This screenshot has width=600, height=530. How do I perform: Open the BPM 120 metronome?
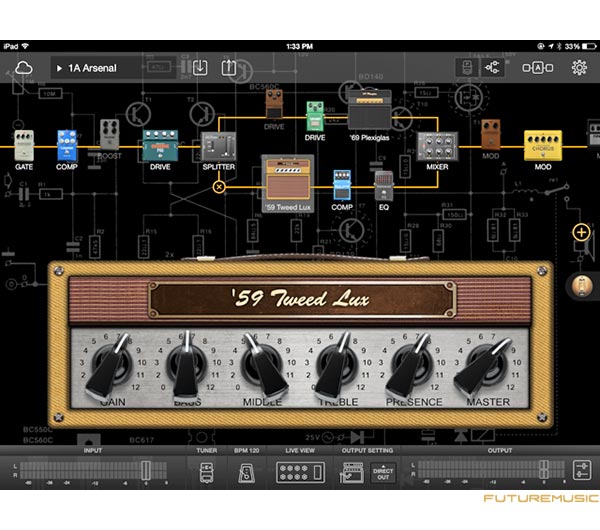246,473
